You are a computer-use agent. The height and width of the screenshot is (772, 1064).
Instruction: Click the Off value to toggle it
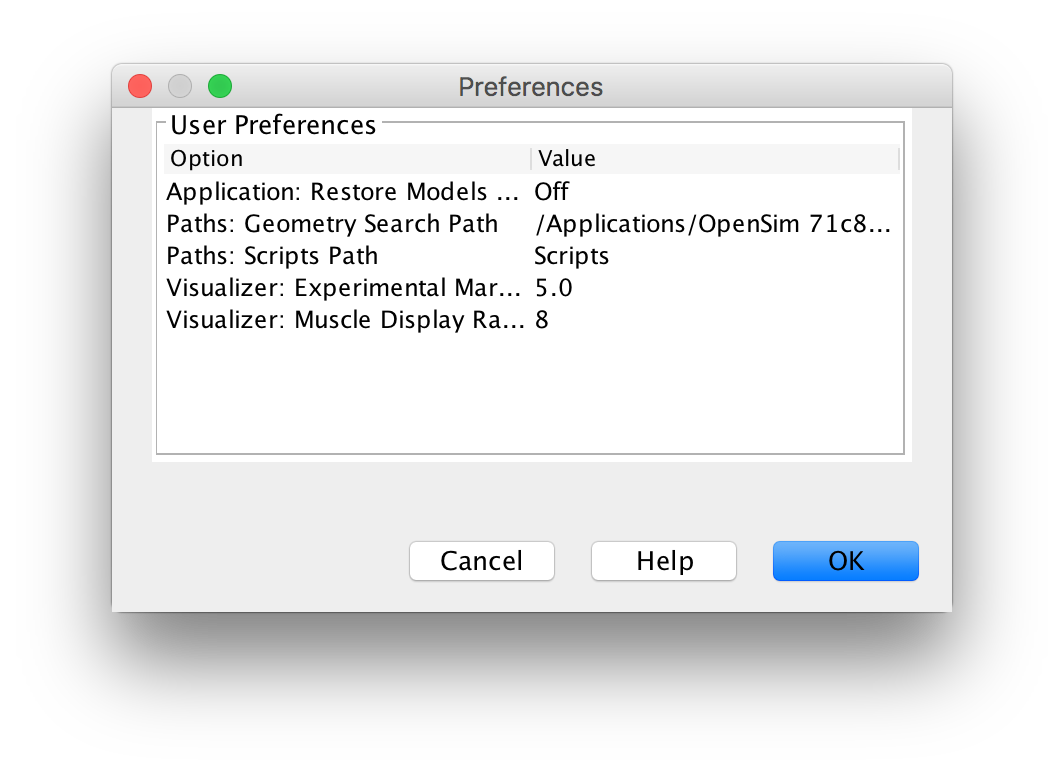click(551, 191)
